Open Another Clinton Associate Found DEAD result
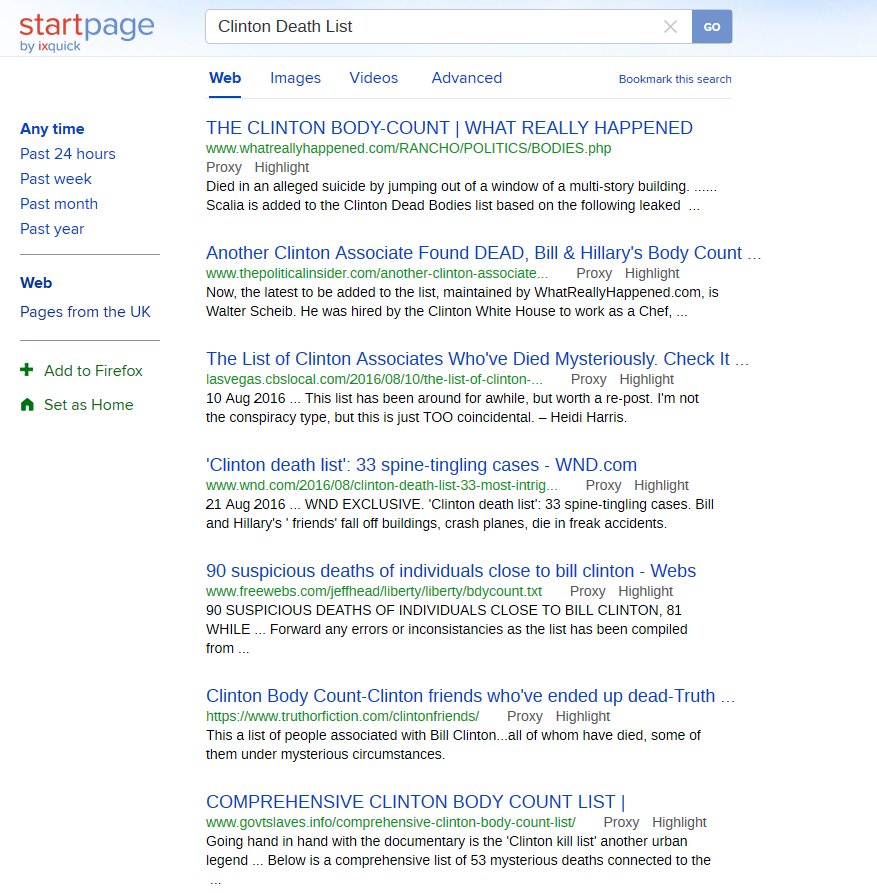This screenshot has width=877, height=893. [x=483, y=253]
